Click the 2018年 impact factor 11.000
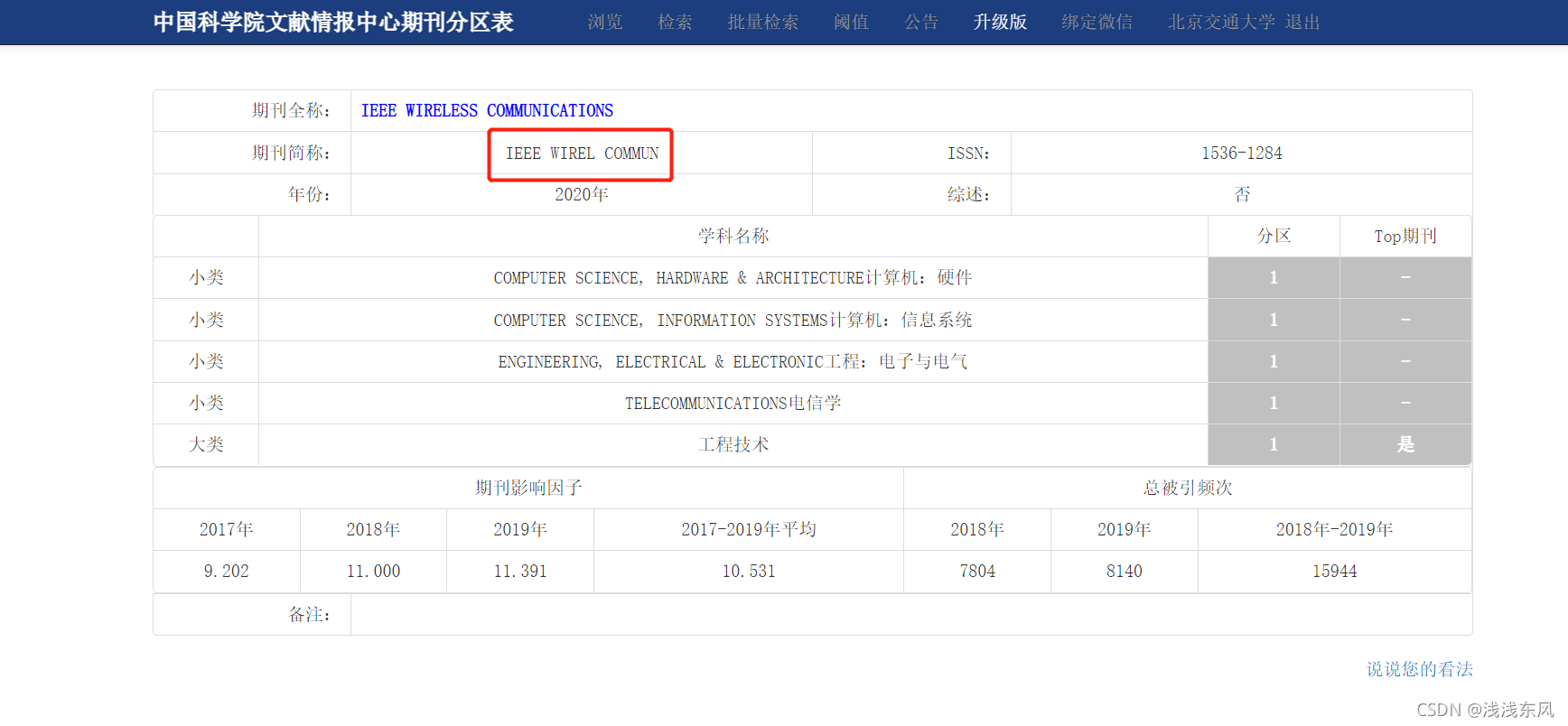The image size is (1568, 726). (x=373, y=571)
